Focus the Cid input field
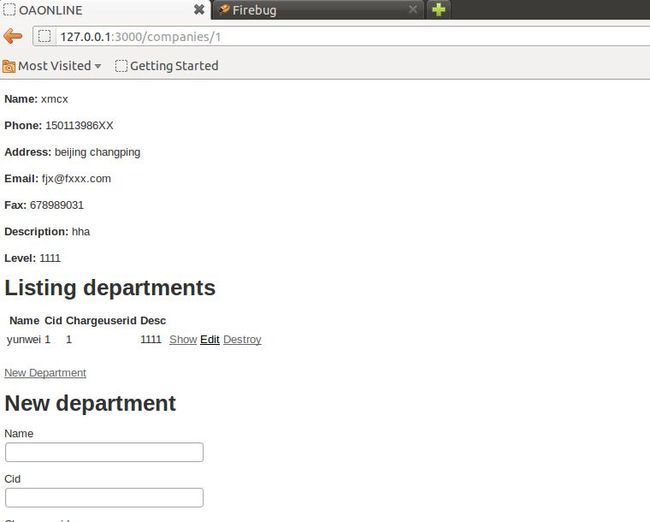Screen dimensions: 650x522 point(104,498)
